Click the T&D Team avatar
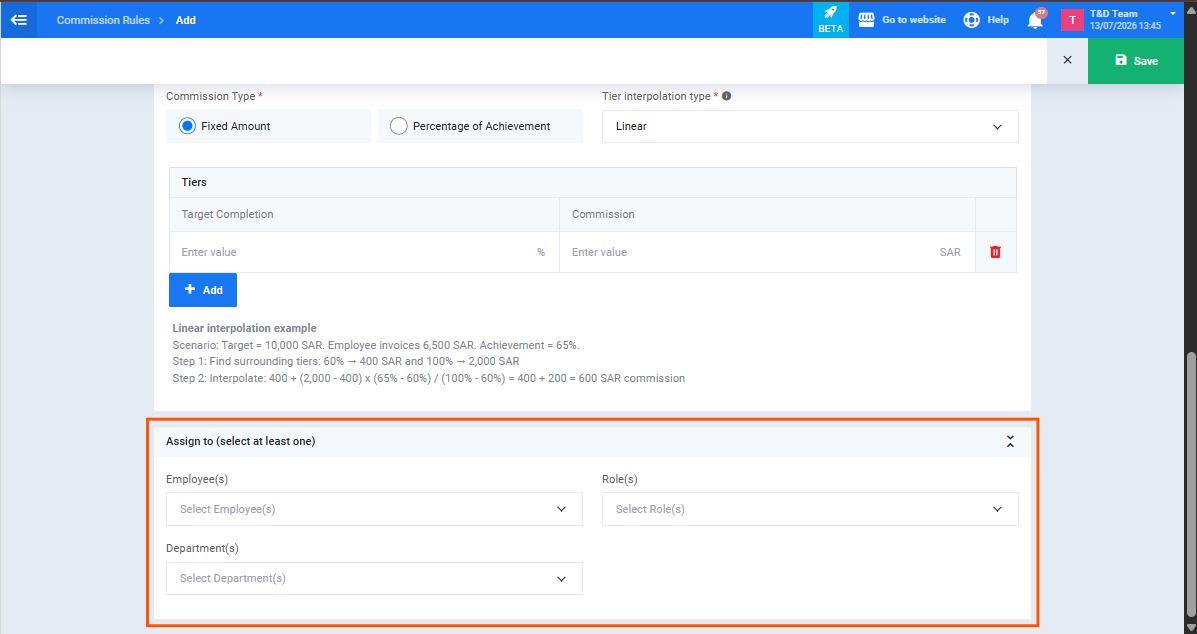The height and width of the screenshot is (634, 1197). (x=1072, y=20)
